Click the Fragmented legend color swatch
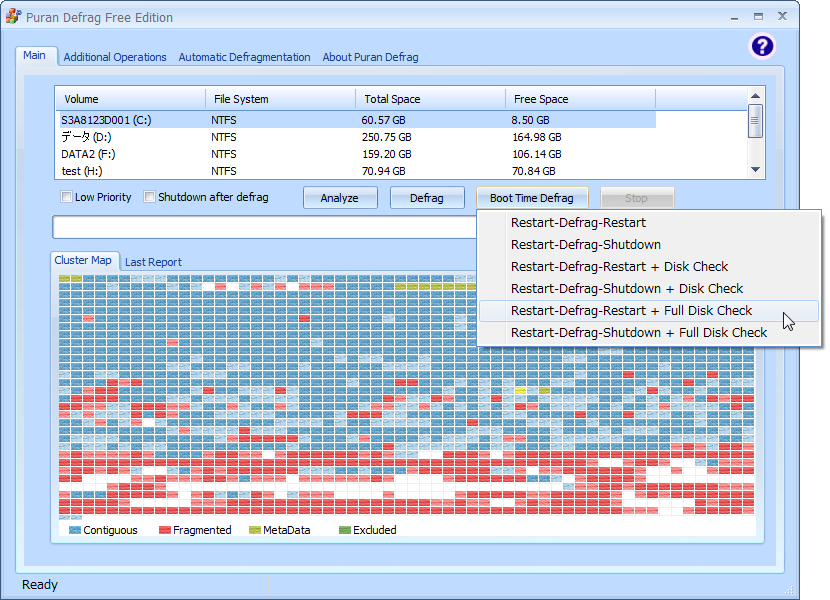 click(165, 530)
